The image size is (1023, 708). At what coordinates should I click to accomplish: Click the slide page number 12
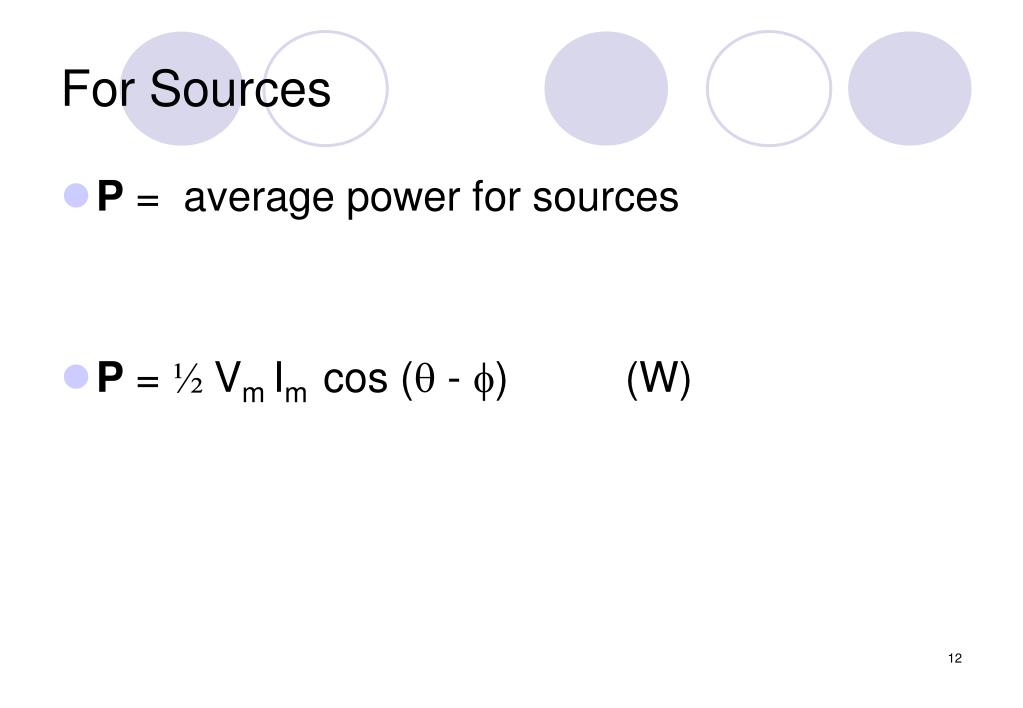955,658
